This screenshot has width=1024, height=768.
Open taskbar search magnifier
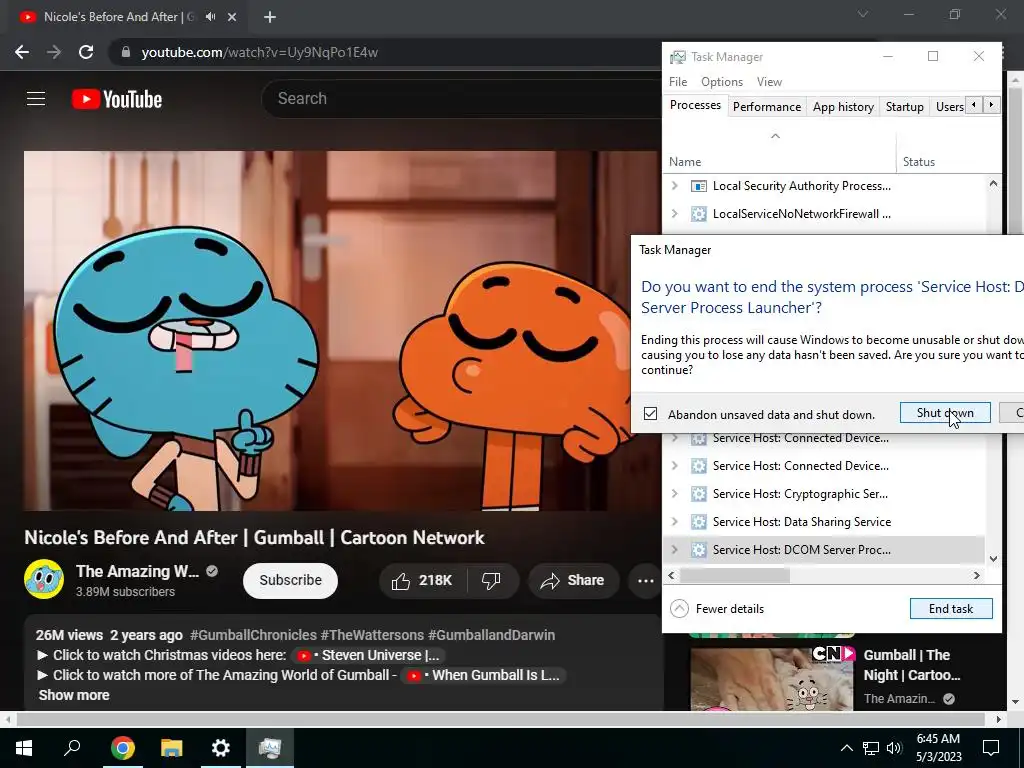[x=72, y=747]
